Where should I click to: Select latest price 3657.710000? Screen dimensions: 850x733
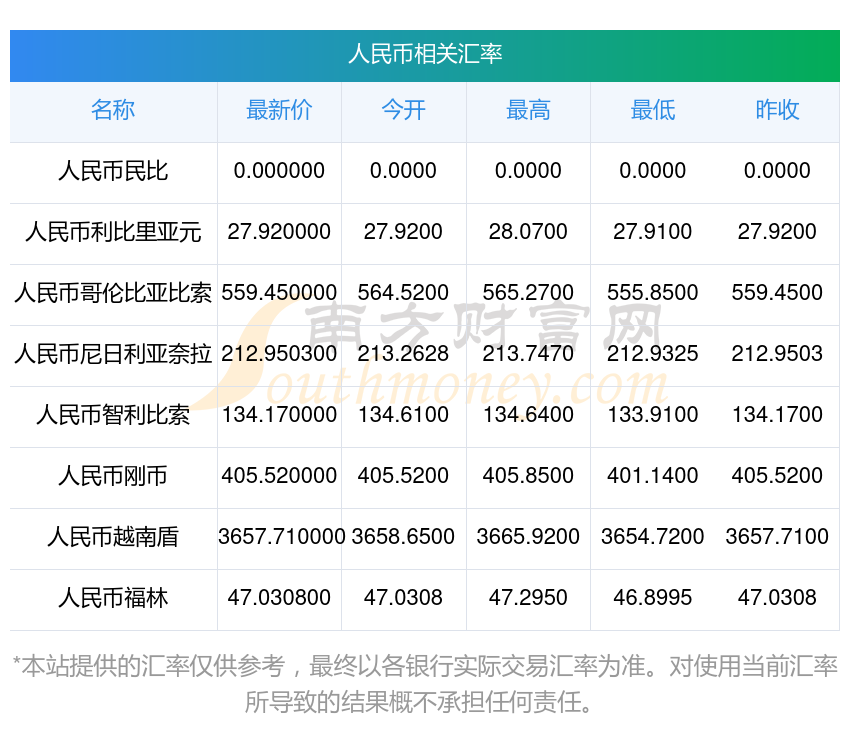[x=281, y=537]
